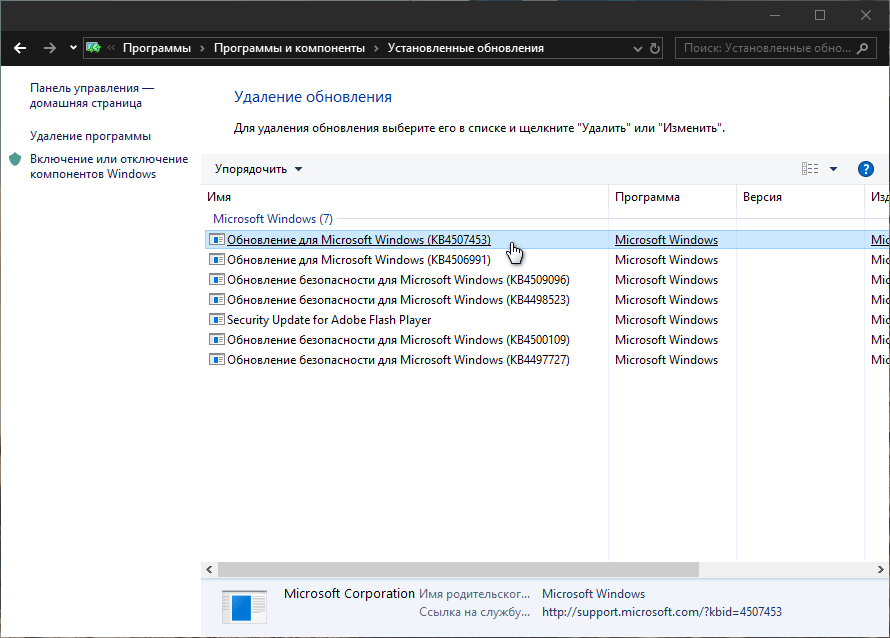Click the icon of security update KB4509096

click(x=216, y=280)
